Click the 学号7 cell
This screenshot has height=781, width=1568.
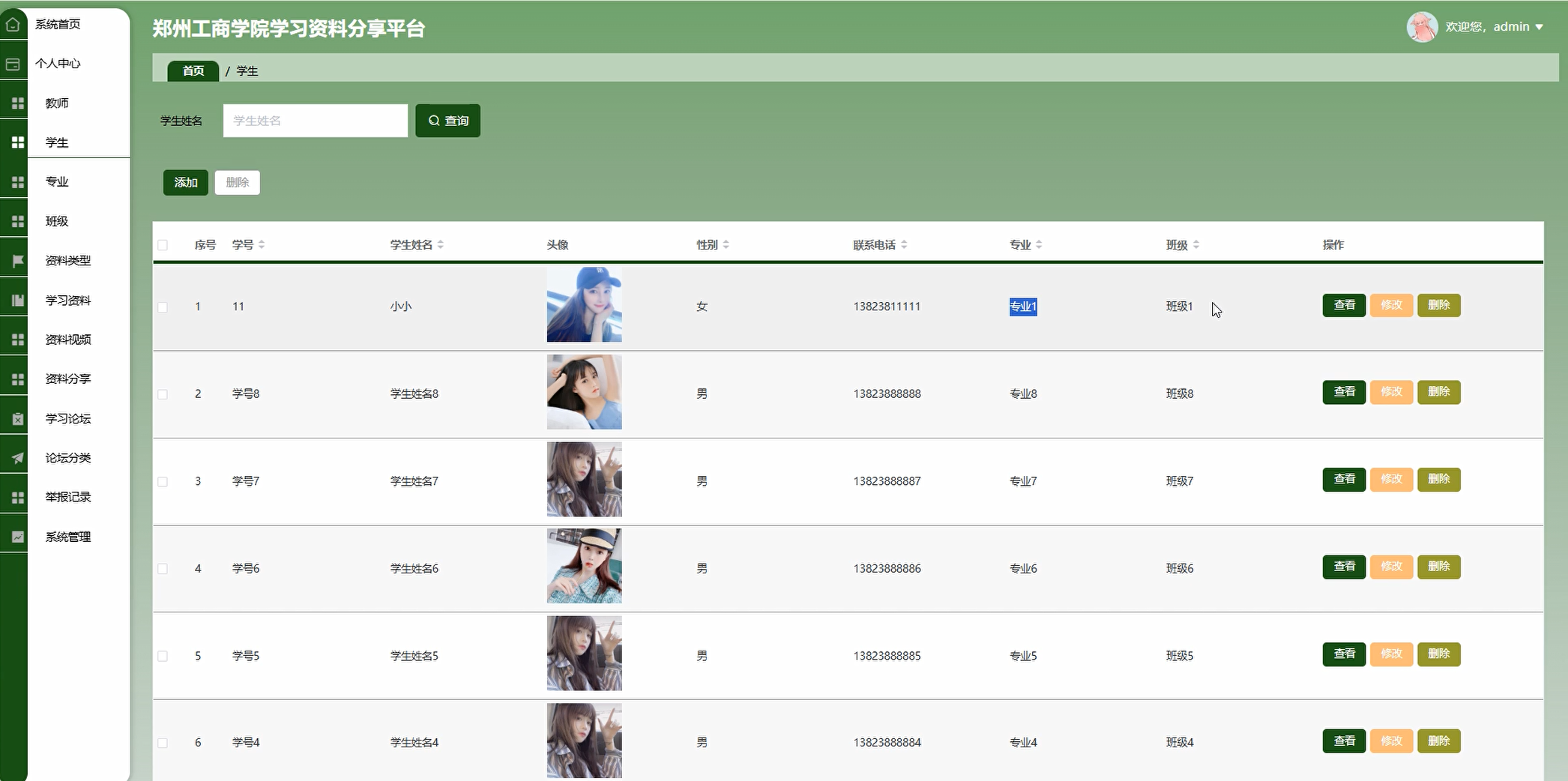(x=246, y=482)
